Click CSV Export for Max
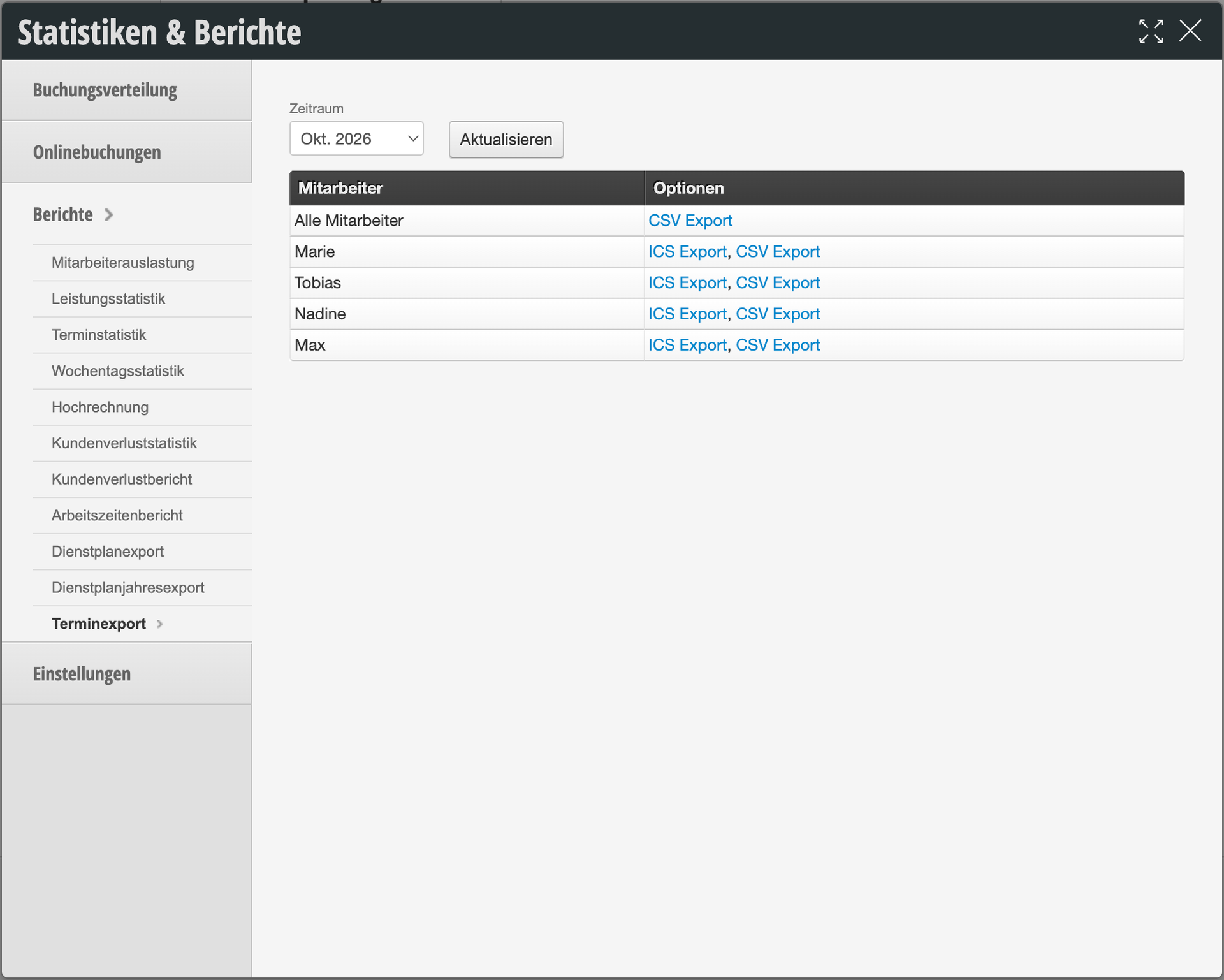Viewport: 1224px width, 980px height. [777, 345]
